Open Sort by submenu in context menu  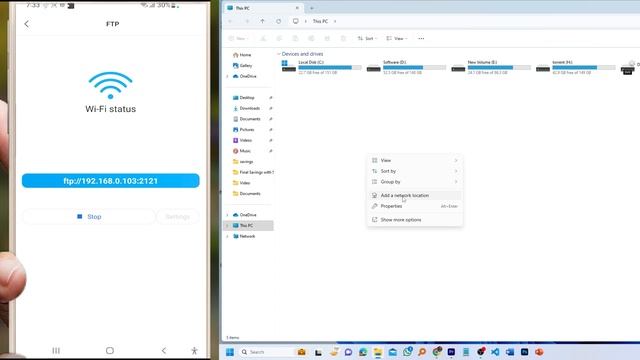tap(415, 171)
